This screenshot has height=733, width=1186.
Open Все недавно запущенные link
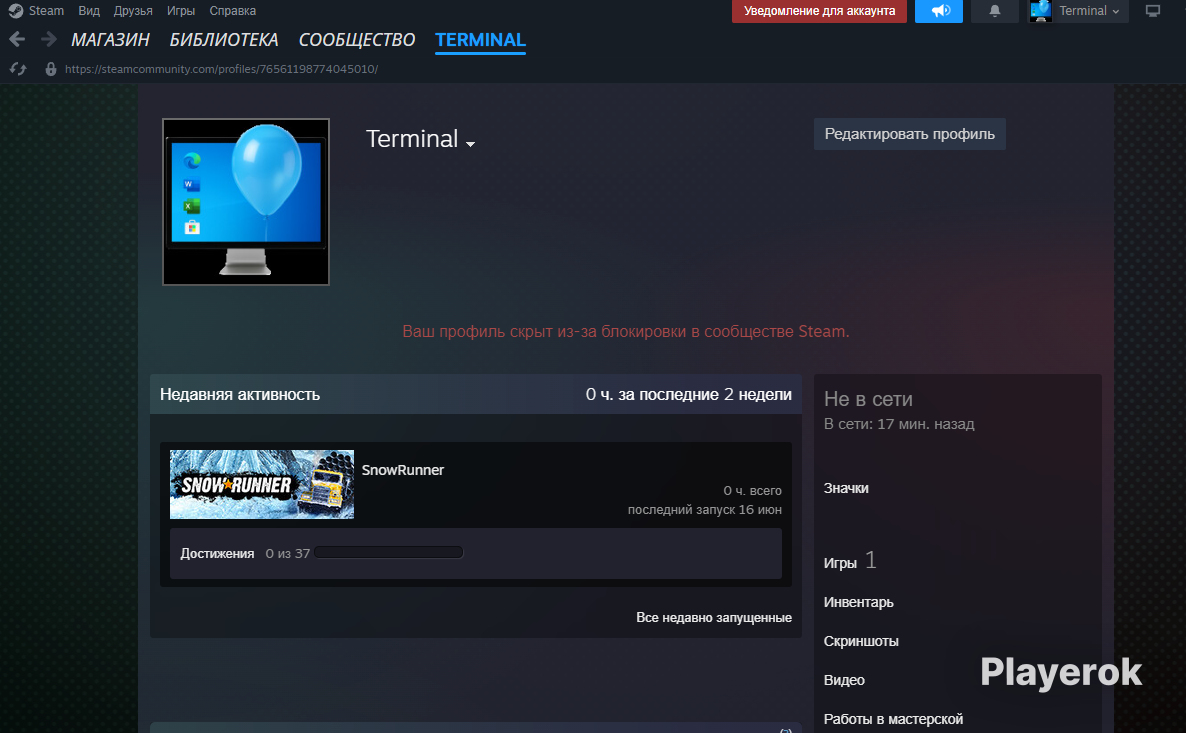(713, 617)
